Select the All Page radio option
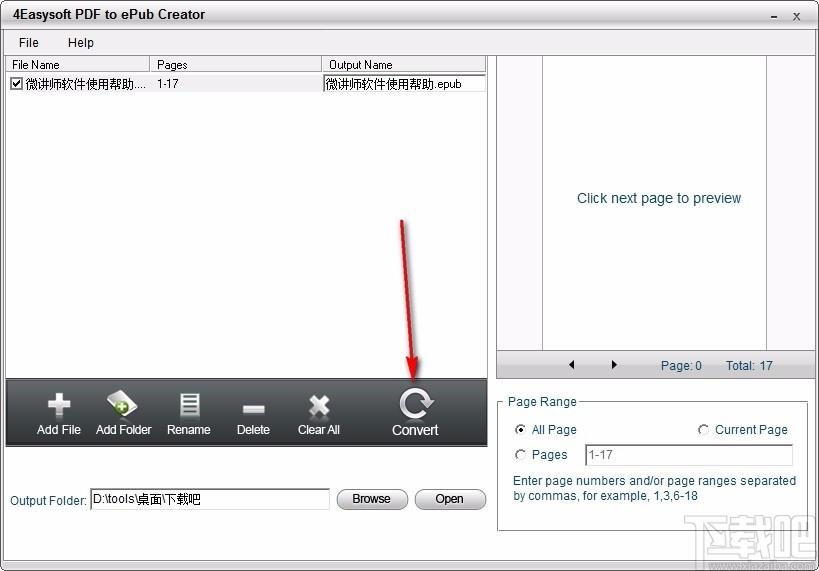Screen dimensions: 819x571 (520, 429)
